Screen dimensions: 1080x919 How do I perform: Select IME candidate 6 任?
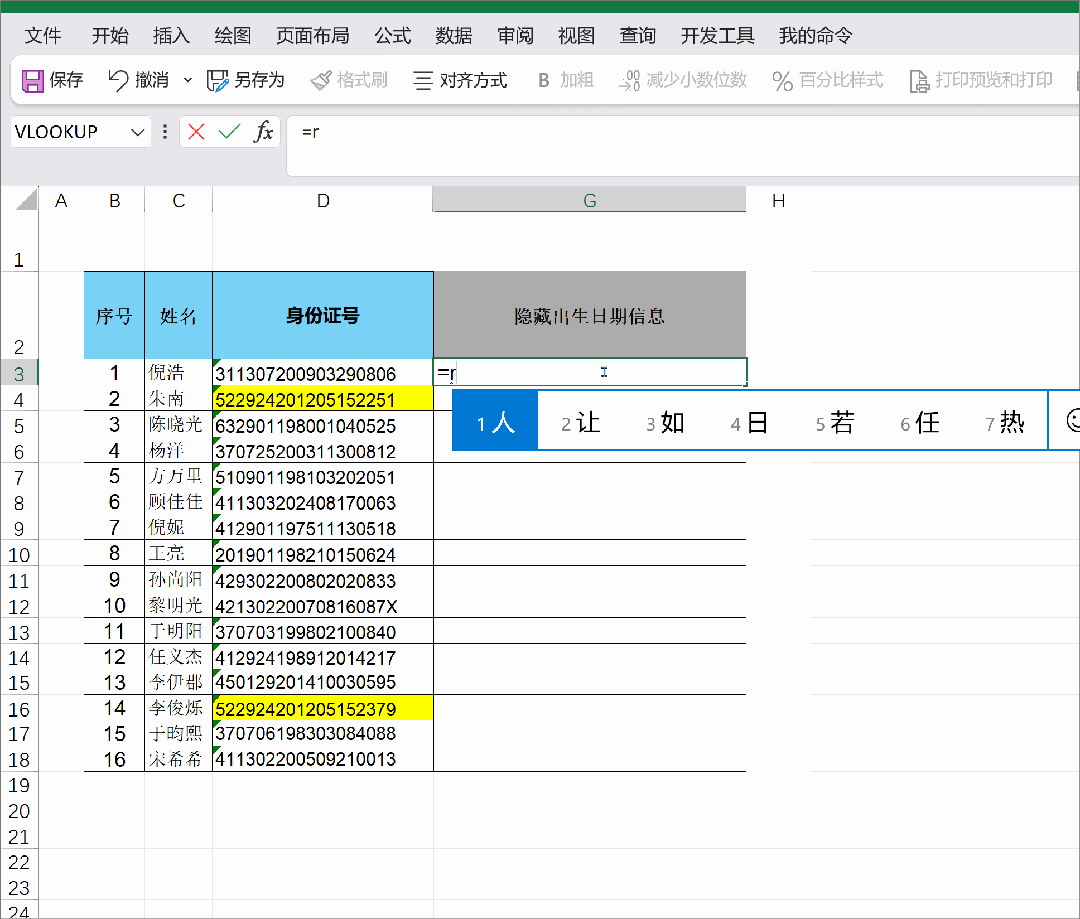click(920, 422)
